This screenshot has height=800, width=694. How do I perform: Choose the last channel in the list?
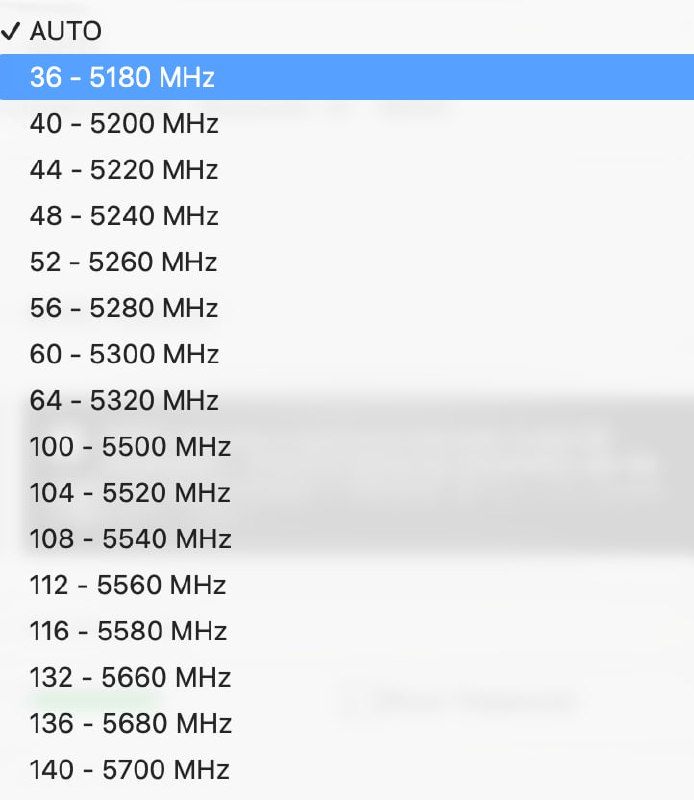coord(130,769)
